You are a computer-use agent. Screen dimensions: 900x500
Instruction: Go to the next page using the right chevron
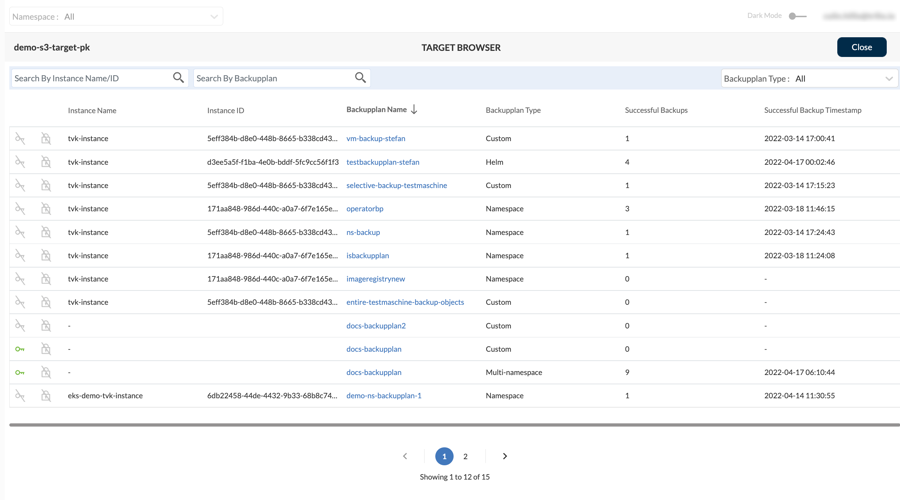[x=505, y=456]
